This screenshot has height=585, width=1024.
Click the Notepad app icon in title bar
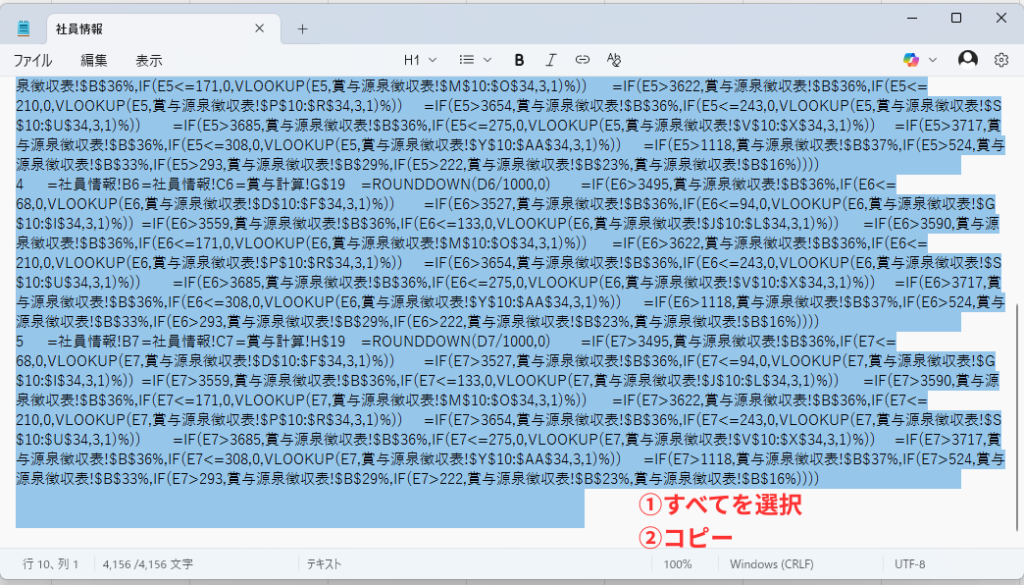tap(23, 28)
